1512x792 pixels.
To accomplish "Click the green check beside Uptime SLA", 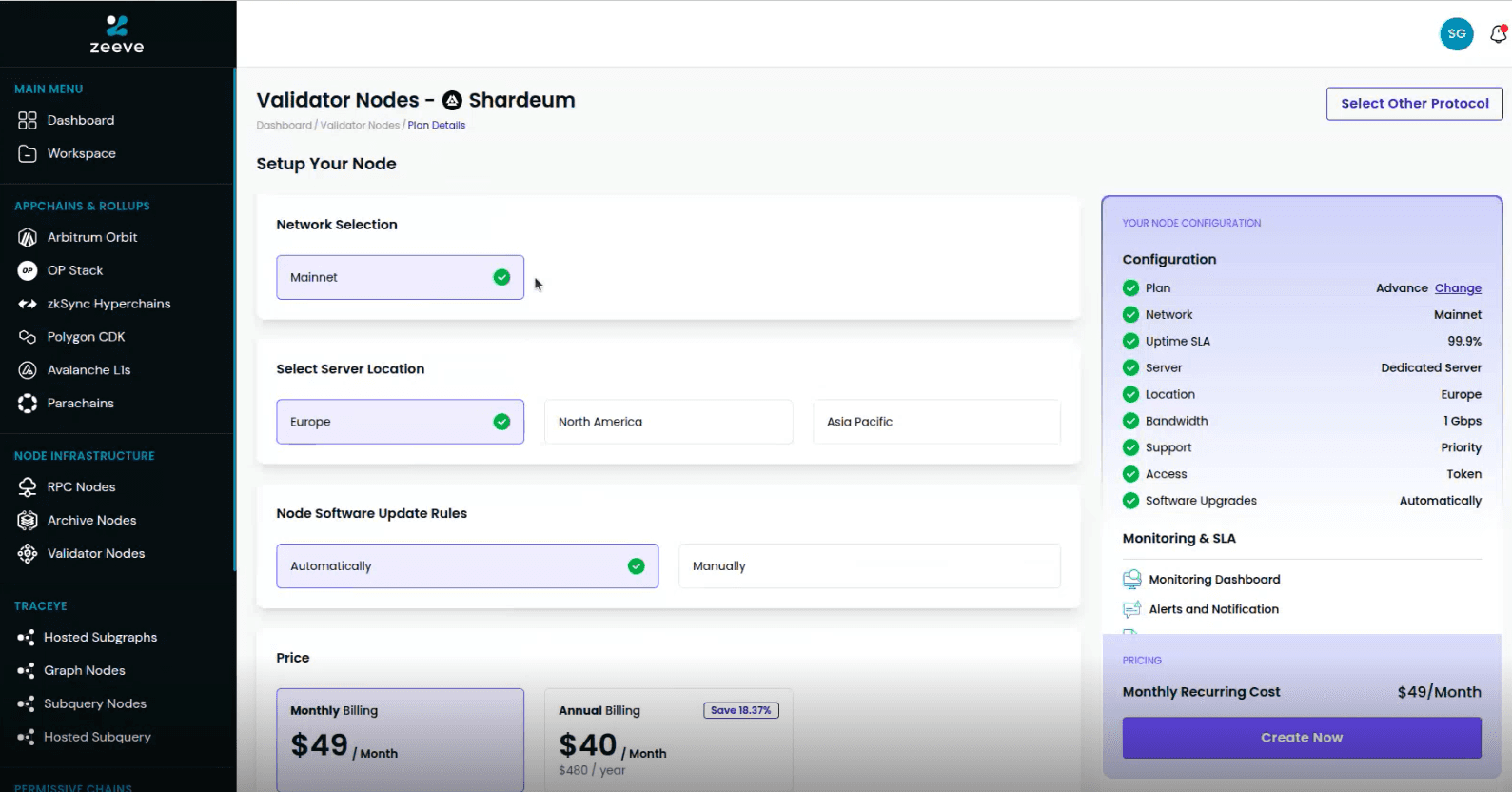I will tap(1130, 341).
